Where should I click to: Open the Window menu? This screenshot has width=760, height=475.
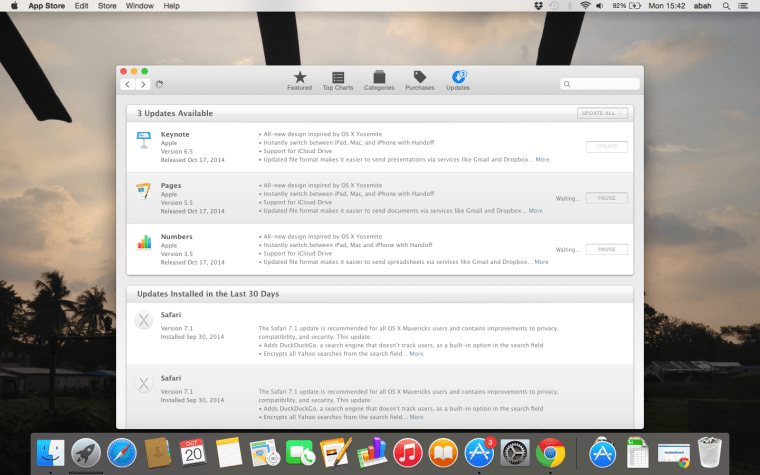[140, 6]
